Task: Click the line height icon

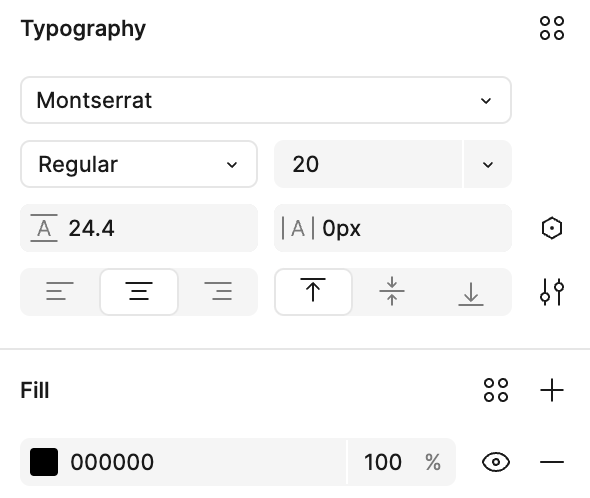Action: 44,228
